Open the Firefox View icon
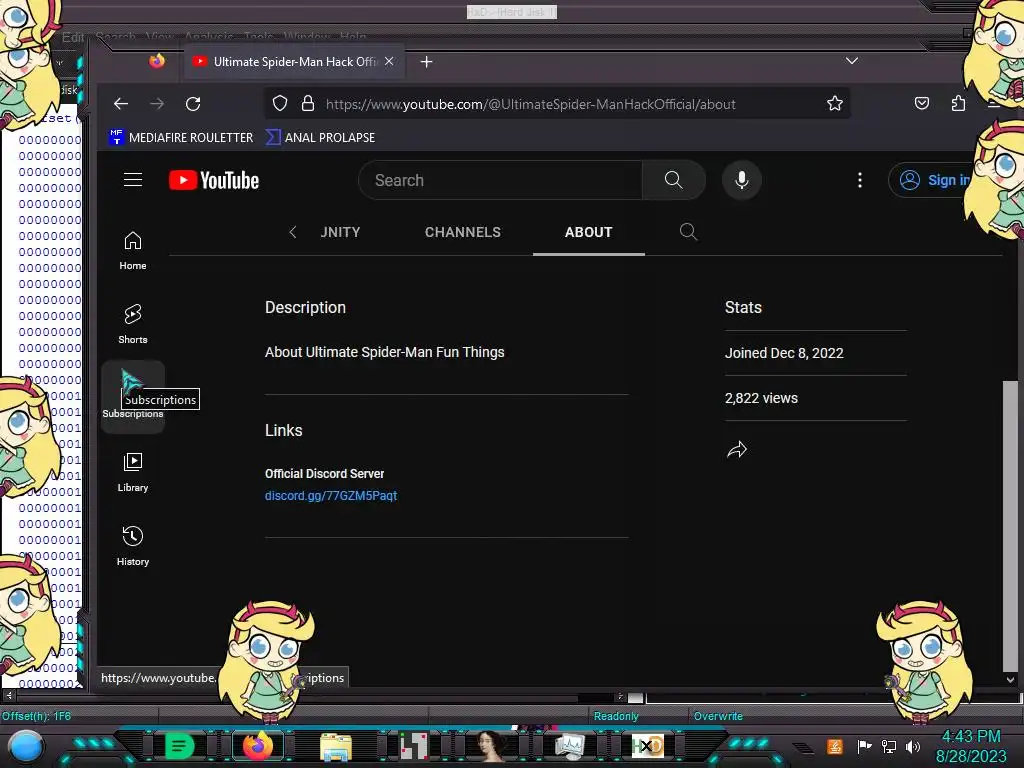The height and width of the screenshot is (768, 1024). [x=157, y=61]
